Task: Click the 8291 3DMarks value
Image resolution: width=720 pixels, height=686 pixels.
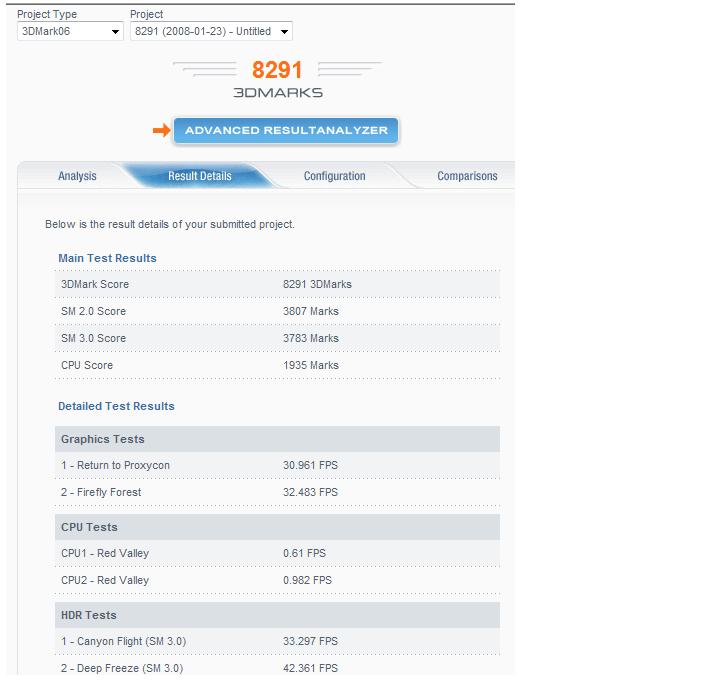Action: click(x=317, y=284)
